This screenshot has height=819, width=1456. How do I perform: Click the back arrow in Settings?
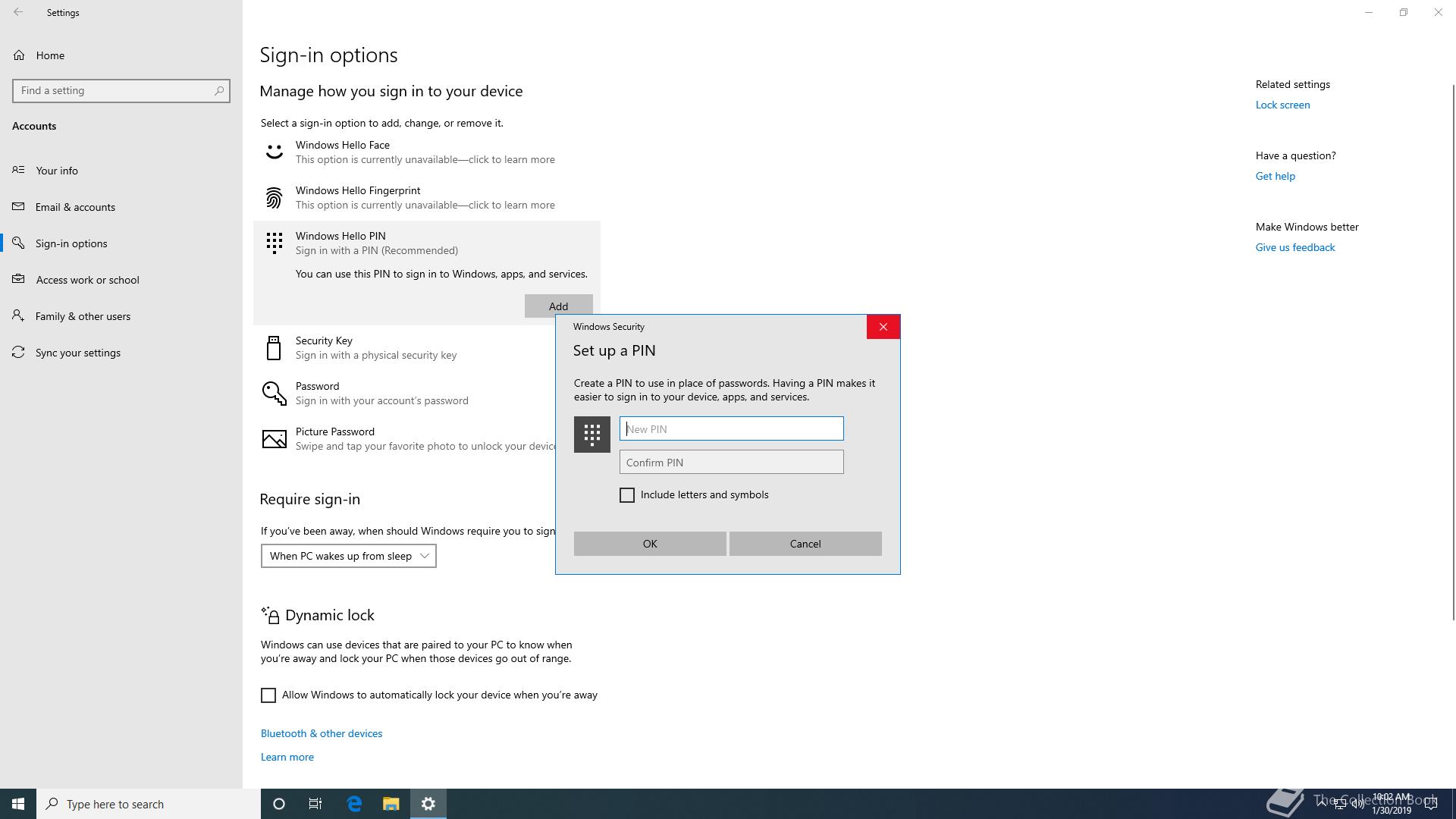[18, 12]
